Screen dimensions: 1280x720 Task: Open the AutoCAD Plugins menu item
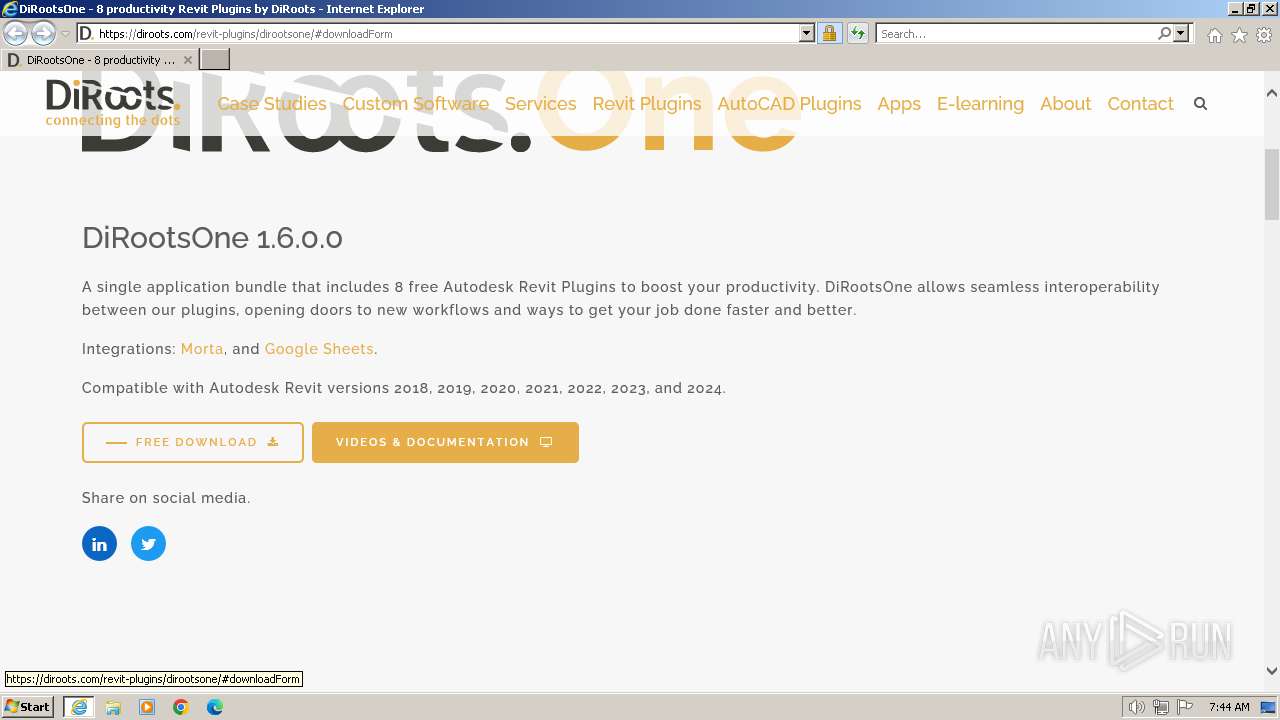coord(789,104)
